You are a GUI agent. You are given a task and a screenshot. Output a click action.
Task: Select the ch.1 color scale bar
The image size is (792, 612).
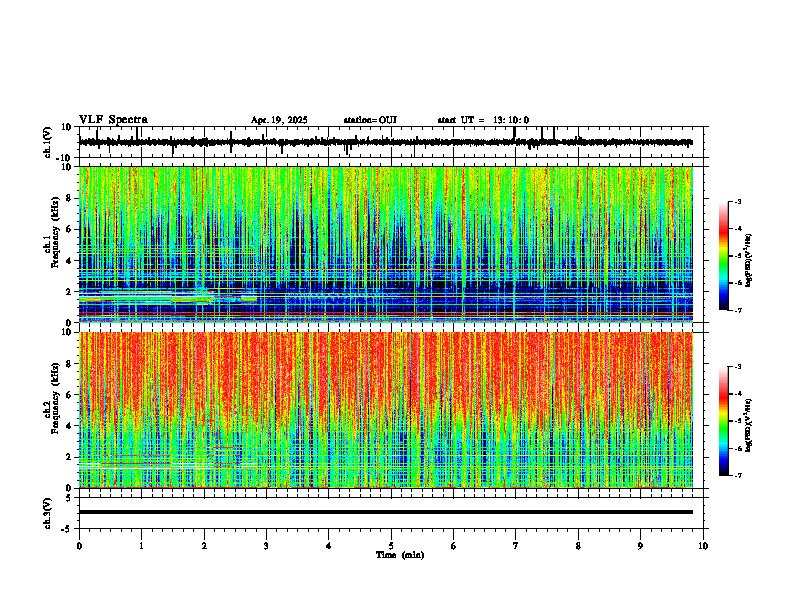[724, 256]
